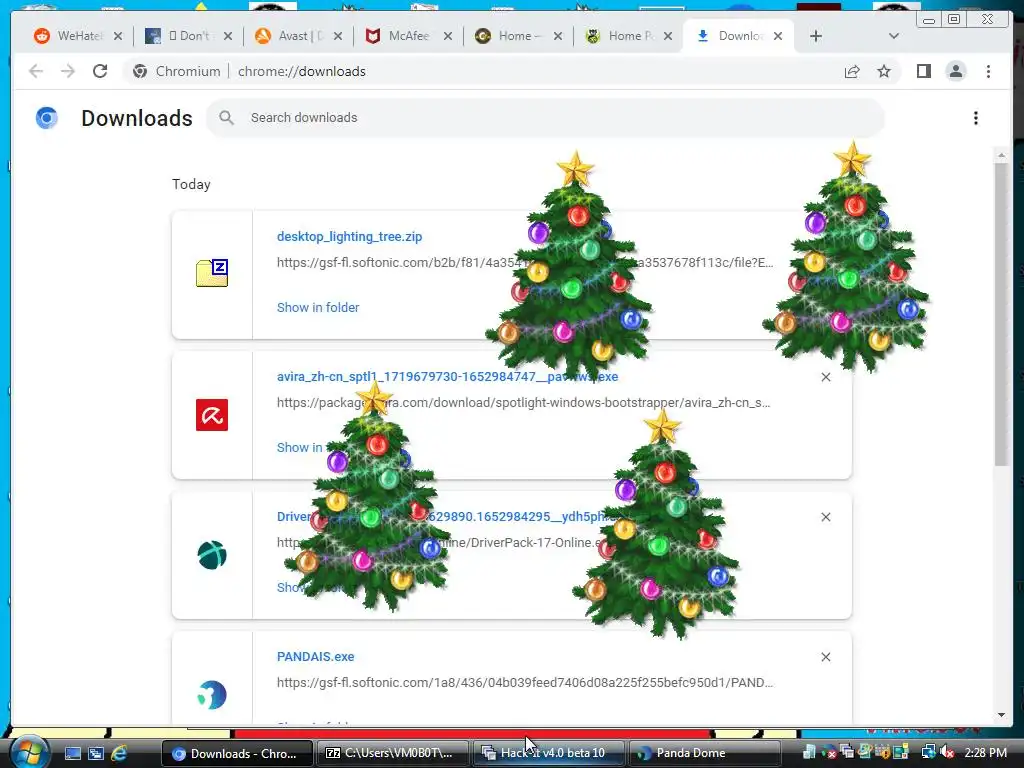Open Hack it v4.0 beta 10 taskbar window
This screenshot has width=1024, height=768.
(547, 753)
